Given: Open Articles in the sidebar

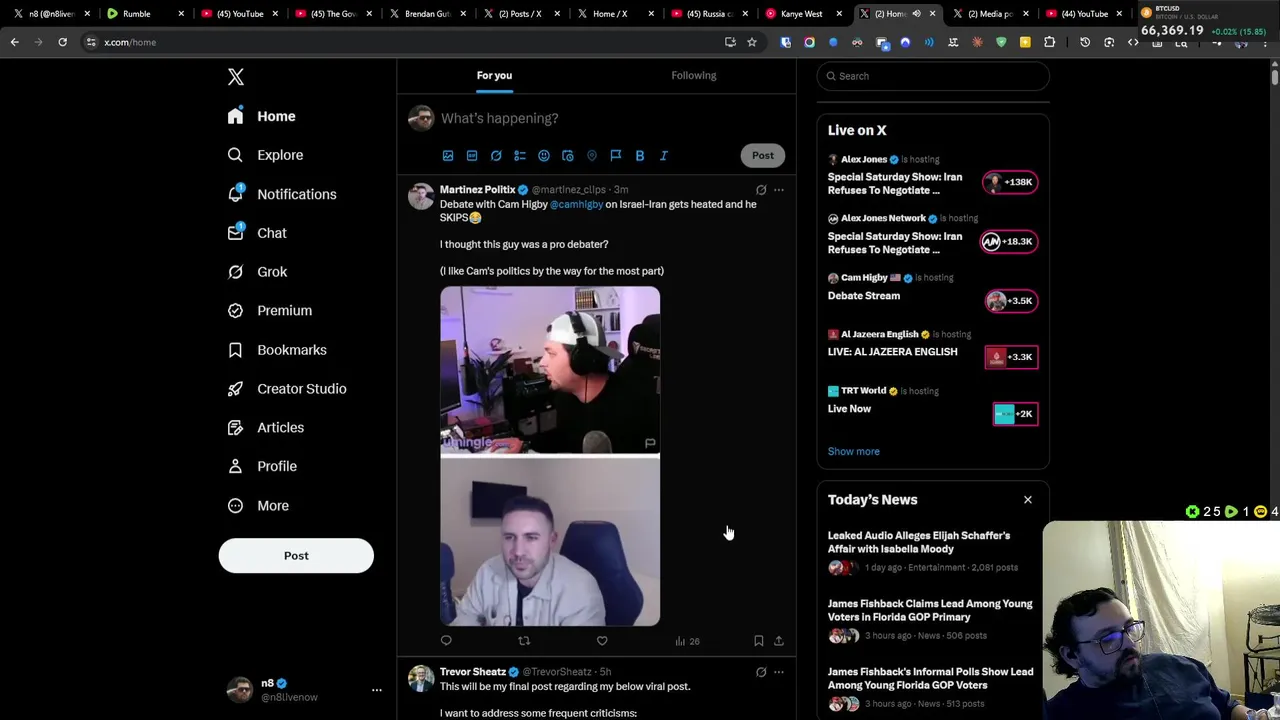Looking at the screenshot, I should (266, 428).
